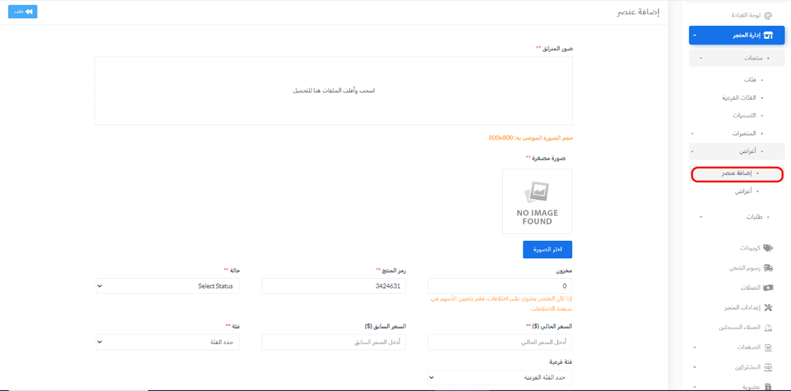Viewport: 791px width, 391px height.
Task: Open رسوم الشحن in the sidebar
Action: [746, 268]
